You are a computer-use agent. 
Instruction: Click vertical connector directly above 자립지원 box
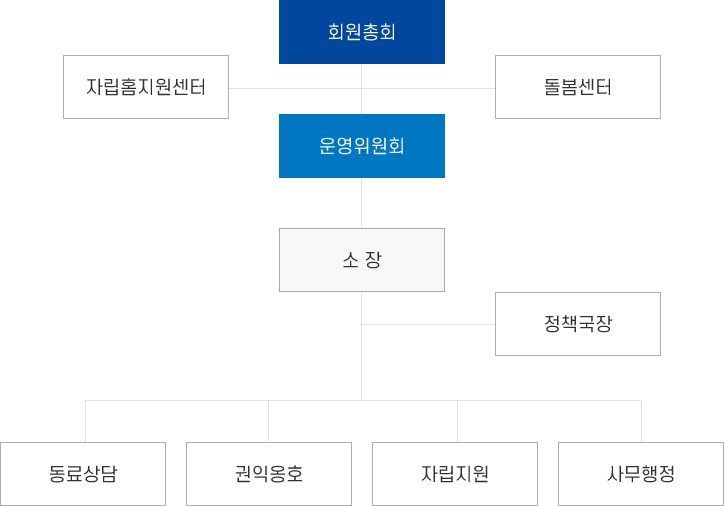tap(458, 421)
